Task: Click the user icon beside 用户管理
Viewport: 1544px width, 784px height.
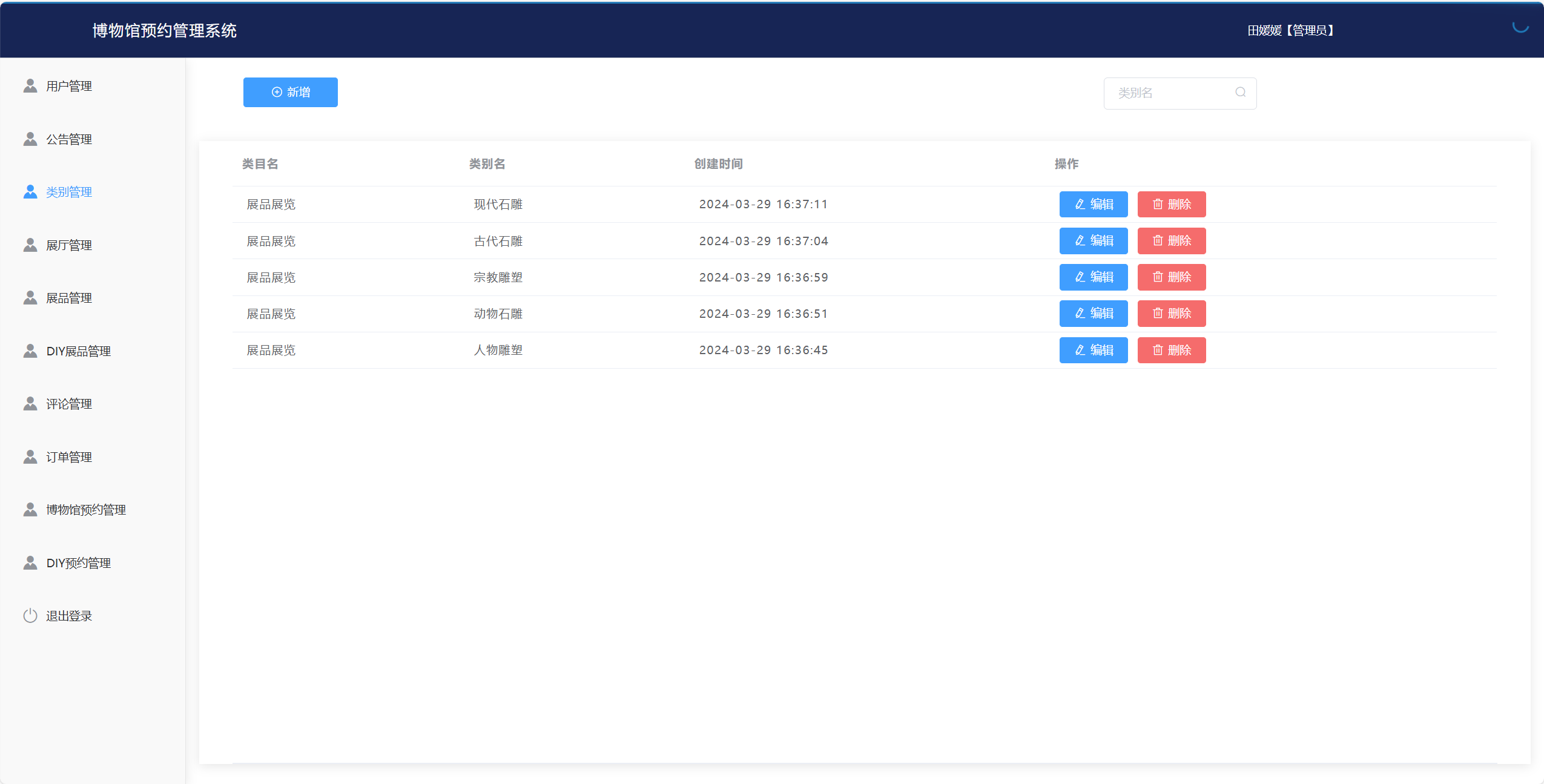Action: [30, 86]
